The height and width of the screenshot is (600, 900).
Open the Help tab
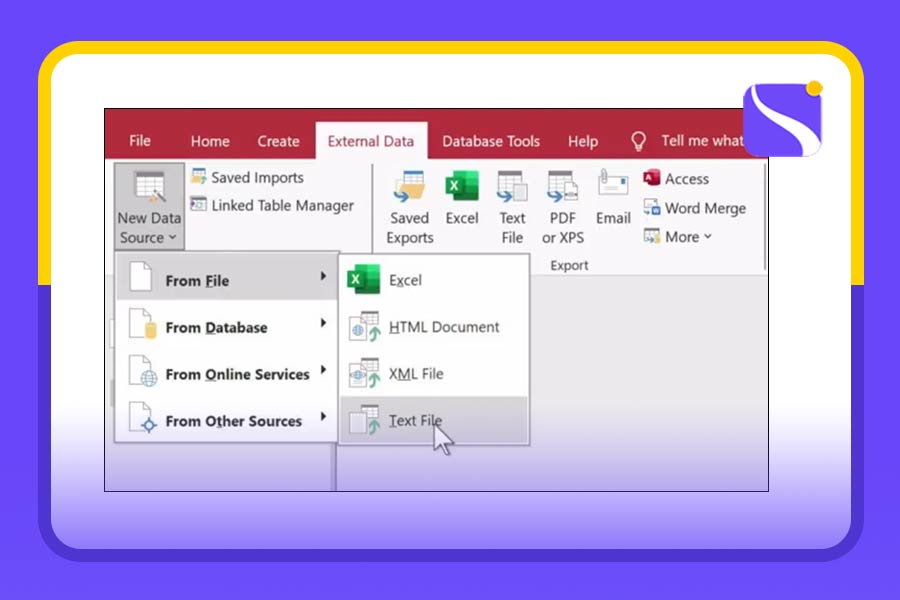pyautogui.click(x=583, y=141)
